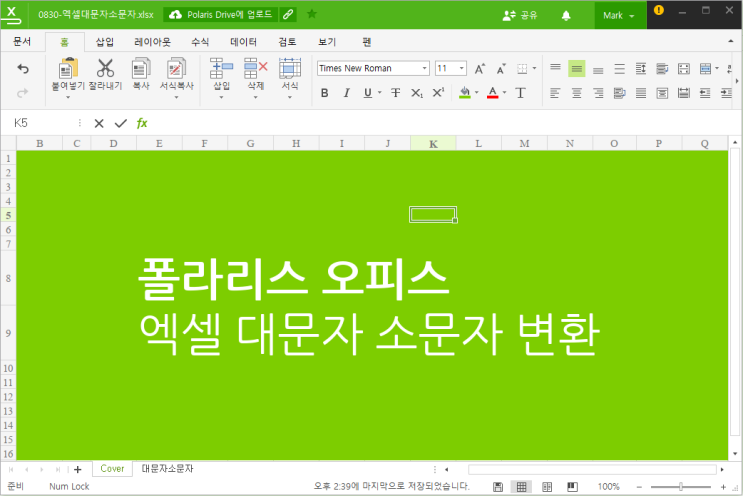Select top vertical alignment
743x496 pixels.
coord(555,69)
